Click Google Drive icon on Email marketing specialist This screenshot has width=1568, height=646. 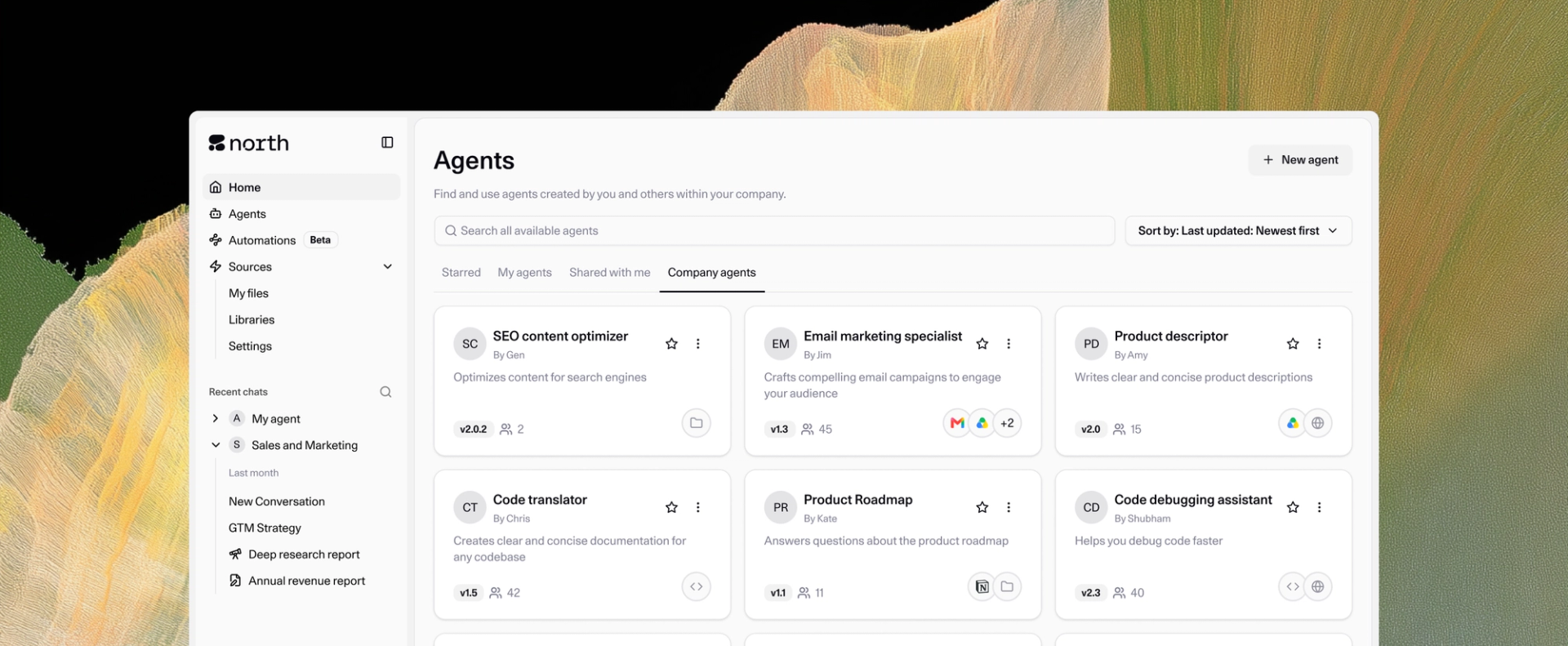(x=982, y=423)
